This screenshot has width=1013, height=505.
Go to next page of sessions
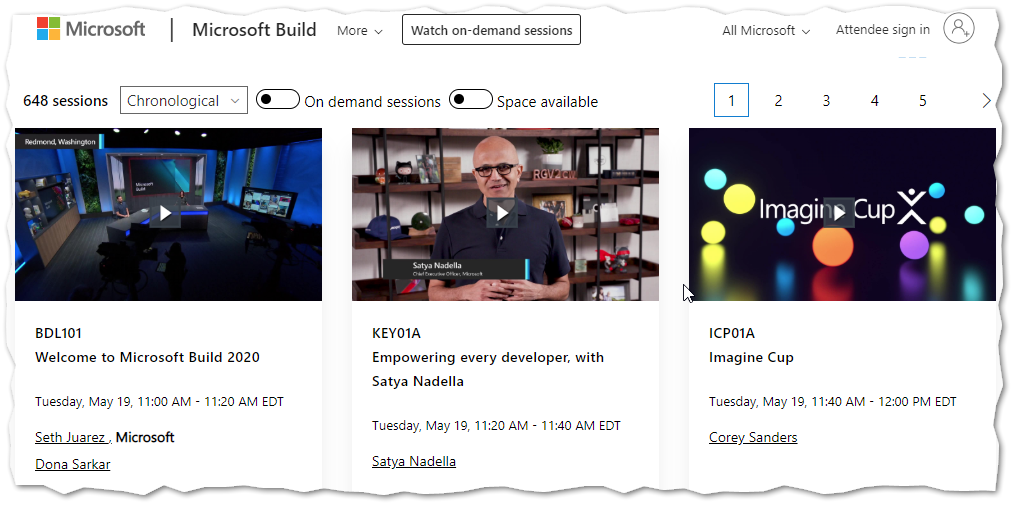(986, 101)
